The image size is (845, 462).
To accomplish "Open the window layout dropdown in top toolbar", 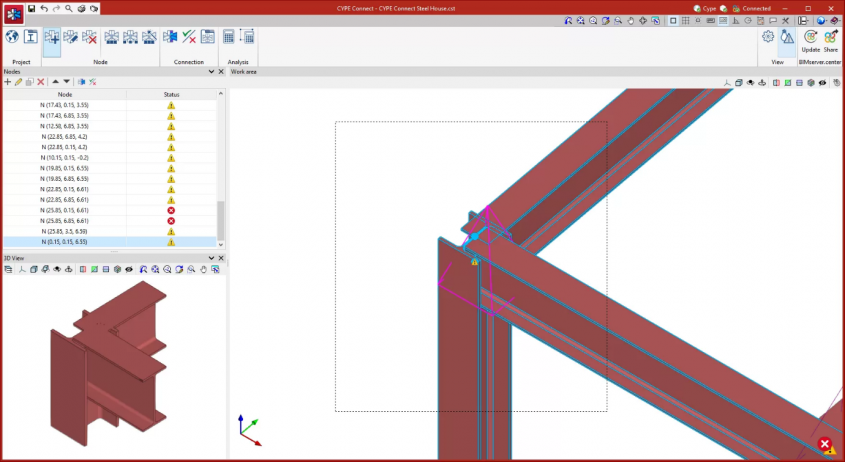I will pos(804,21).
